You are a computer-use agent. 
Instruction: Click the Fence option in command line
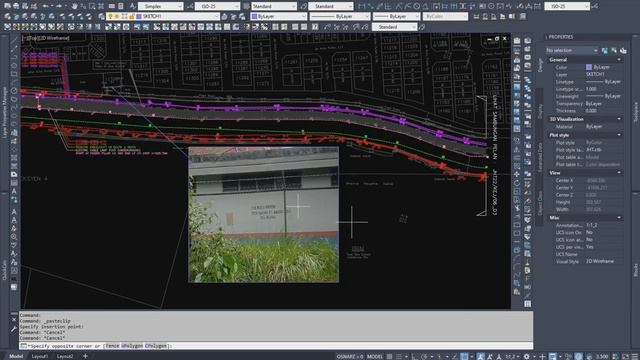coord(112,346)
